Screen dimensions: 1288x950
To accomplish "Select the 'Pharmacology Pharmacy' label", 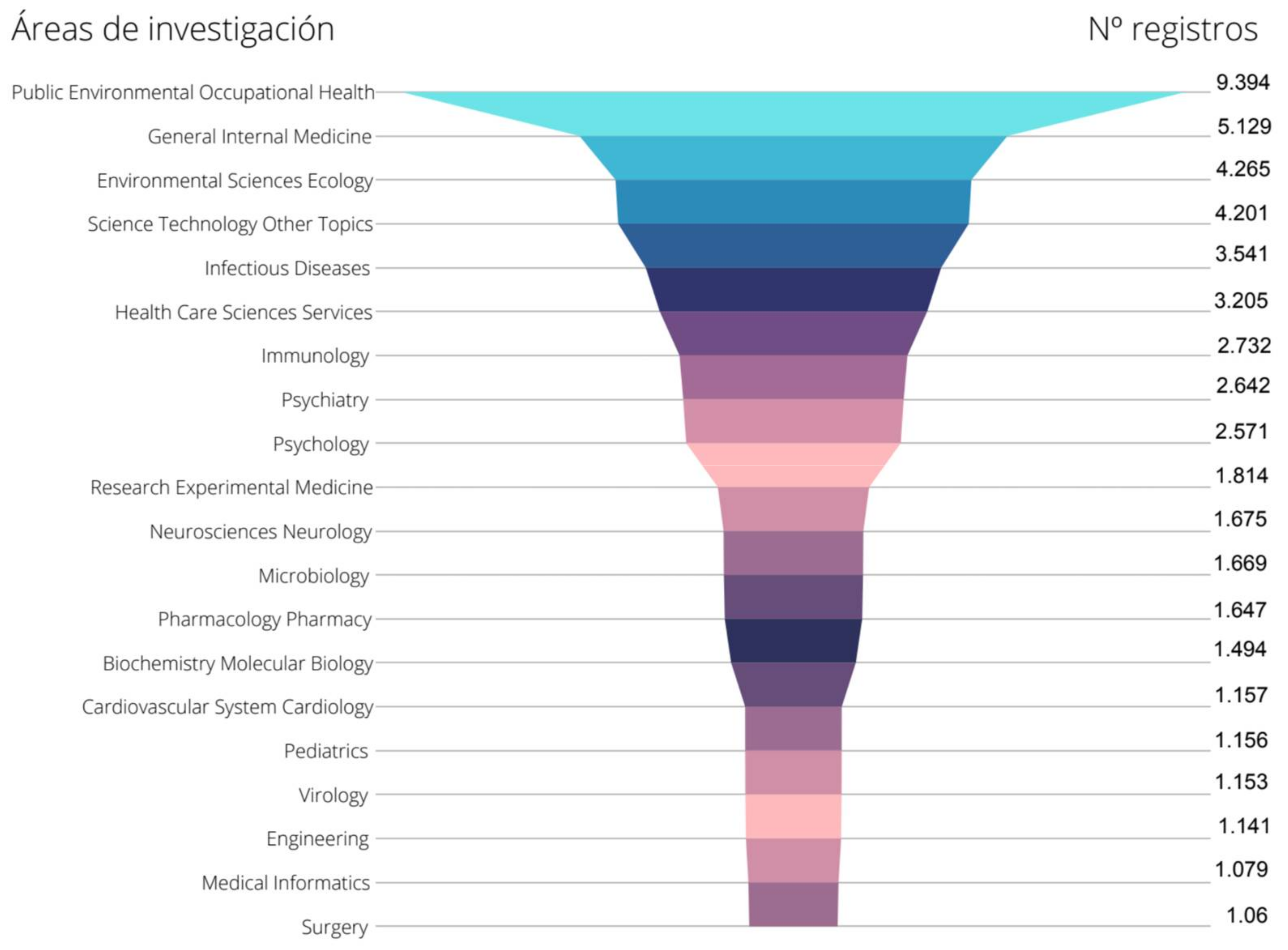I will pyautogui.click(x=264, y=619).
